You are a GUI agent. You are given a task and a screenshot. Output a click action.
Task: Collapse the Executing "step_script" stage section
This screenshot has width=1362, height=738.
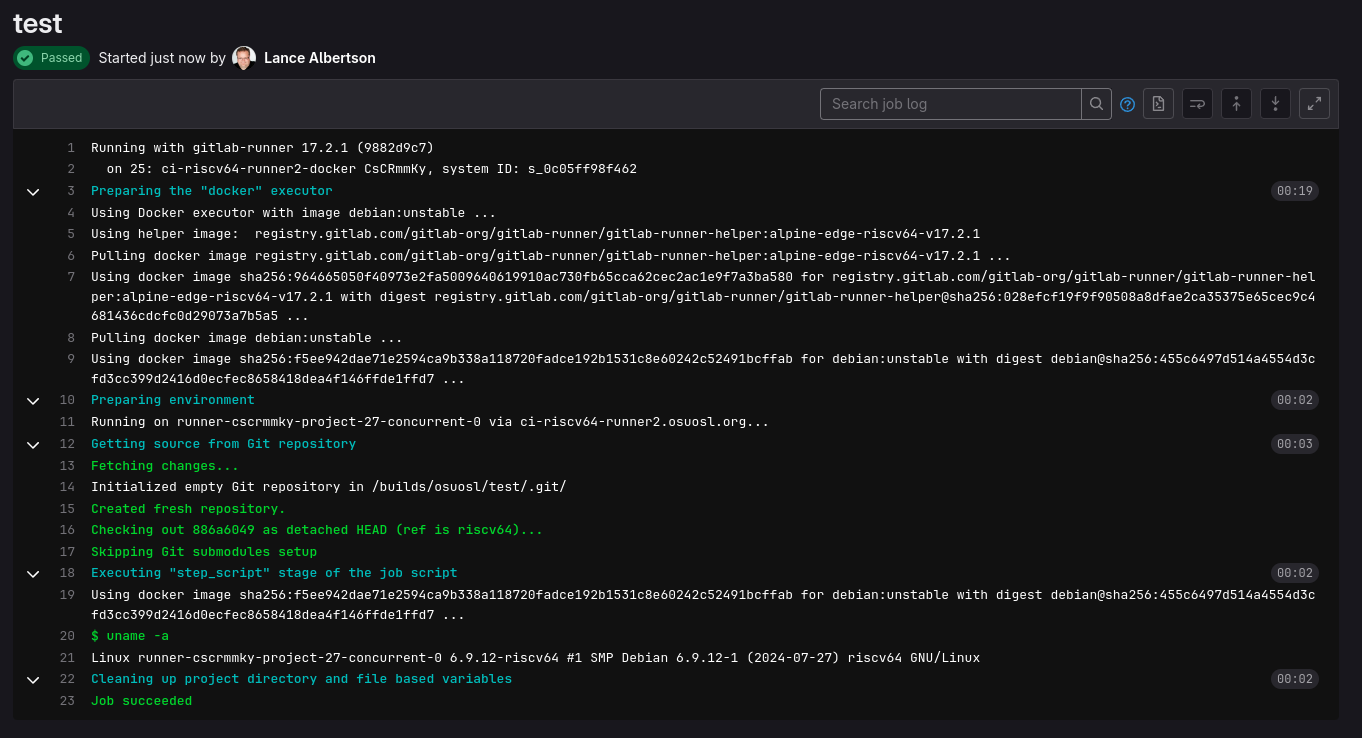point(33,573)
